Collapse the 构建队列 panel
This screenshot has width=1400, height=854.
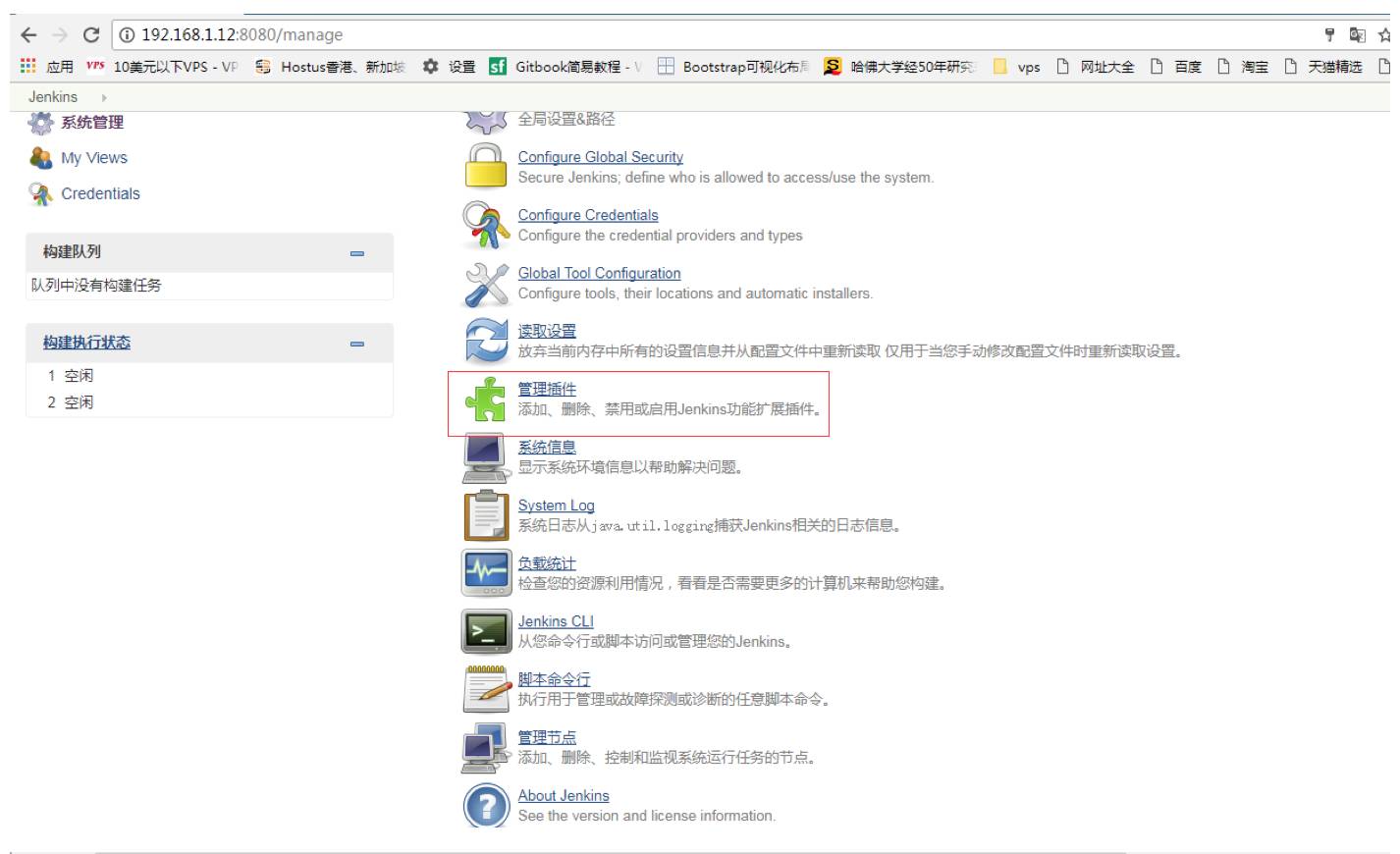[357, 253]
